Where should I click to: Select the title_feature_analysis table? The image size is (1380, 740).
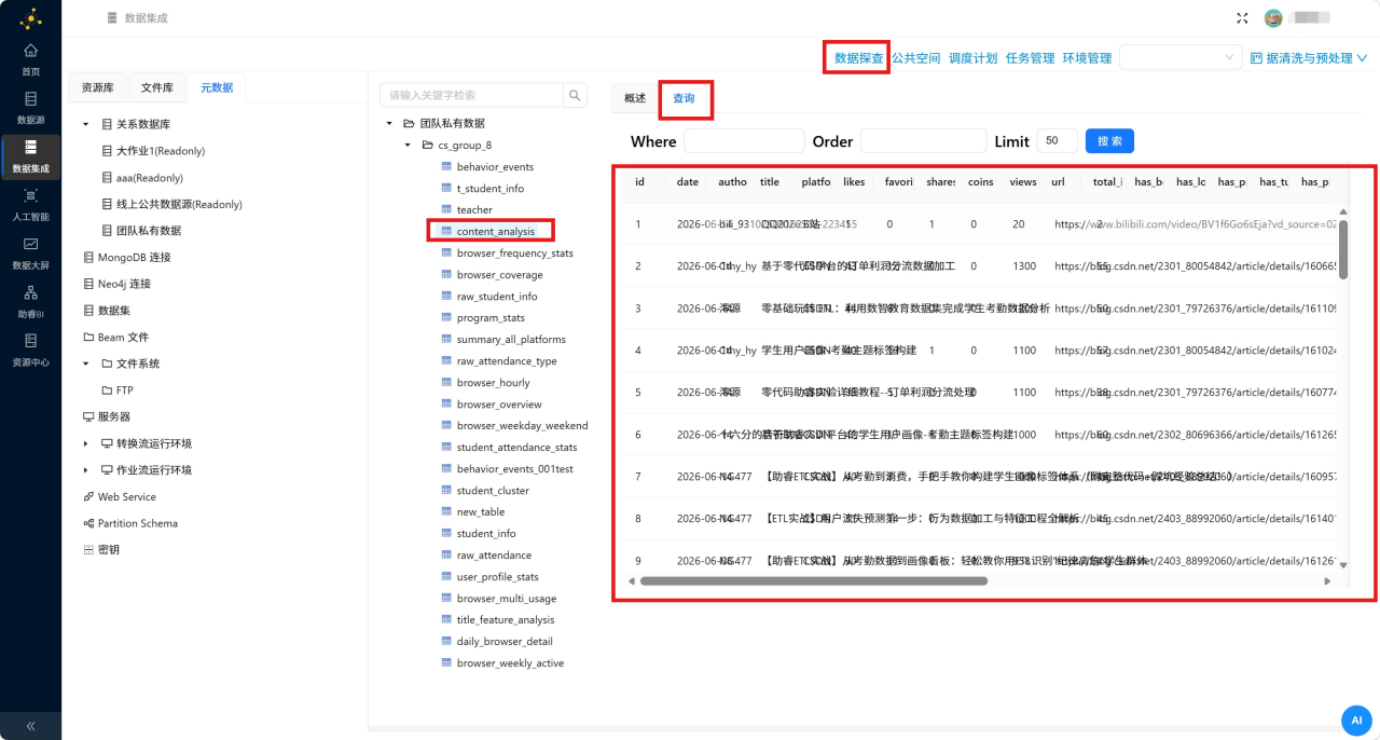point(506,620)
